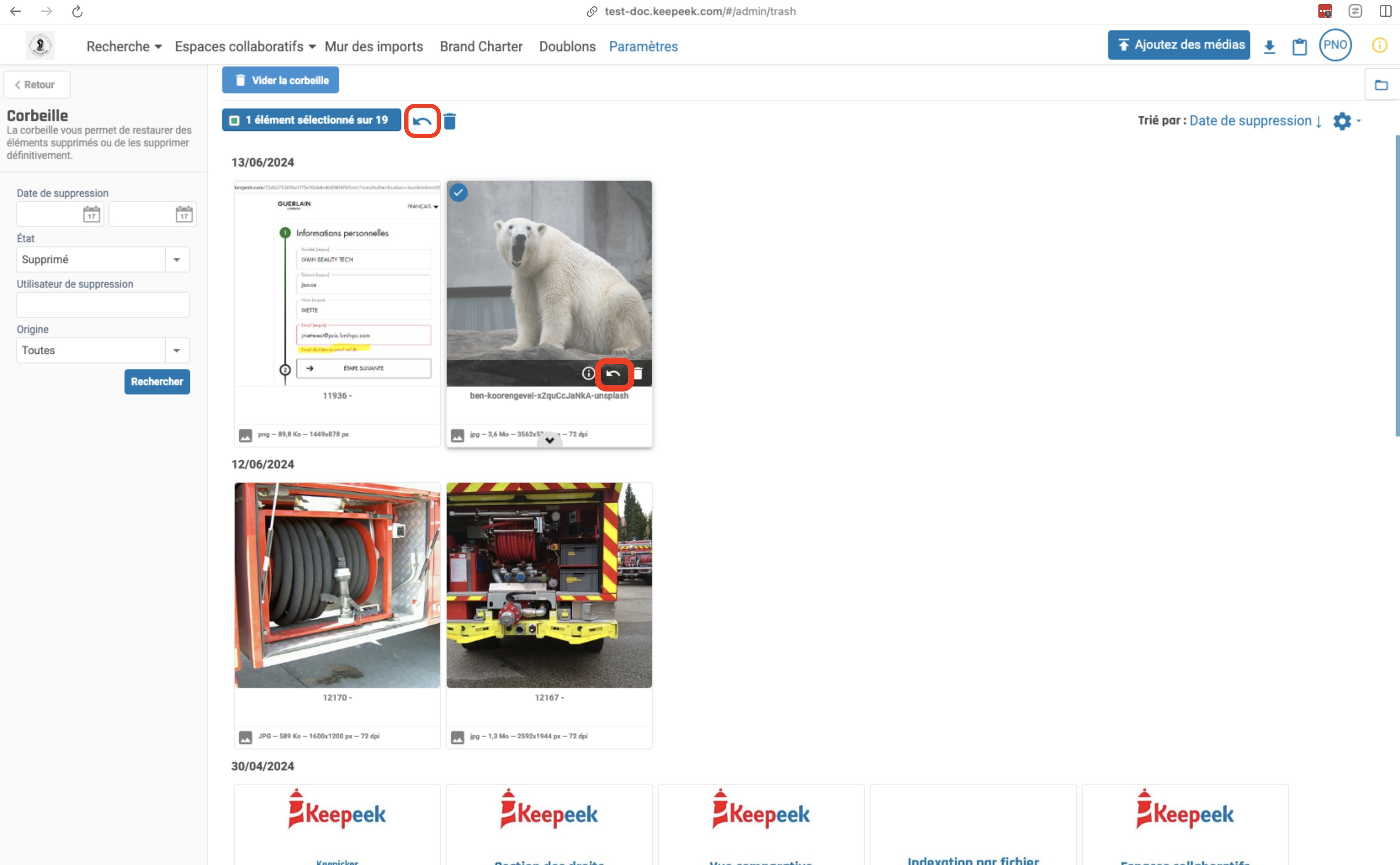Viewport: 1400px width, 865px height.
Task: Open the Indexation par fichier Keepeek thumbnail
Action: (973, 825)
